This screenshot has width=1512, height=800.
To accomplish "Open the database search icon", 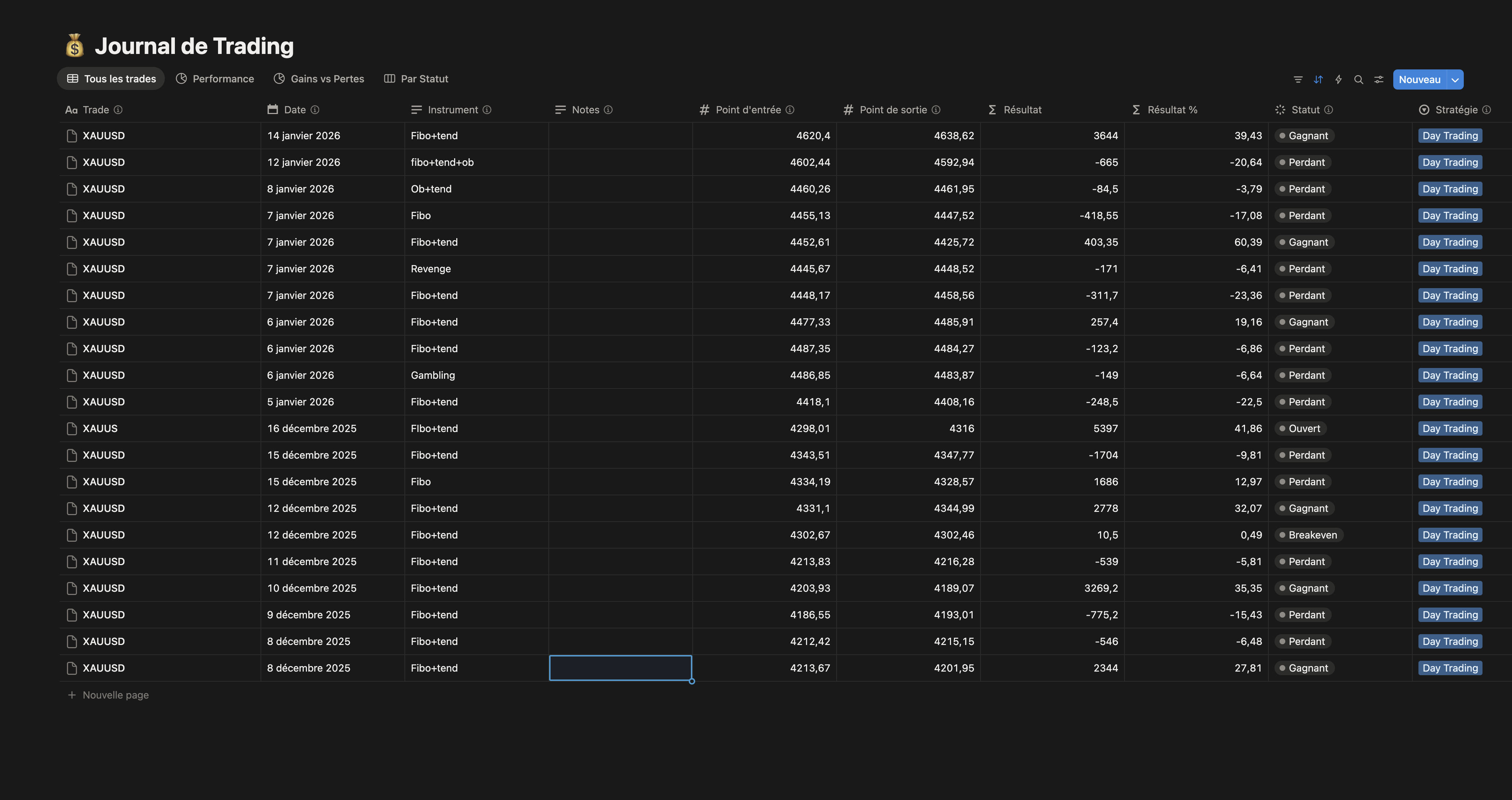I will (1358, 79).
